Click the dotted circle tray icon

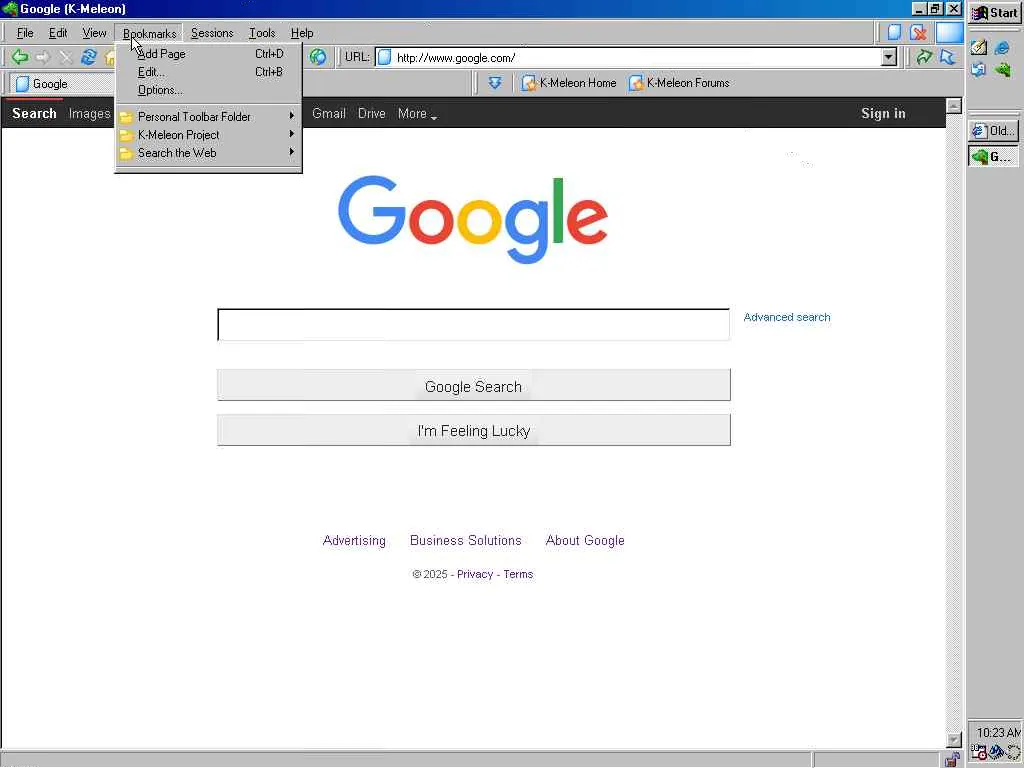1014,753
